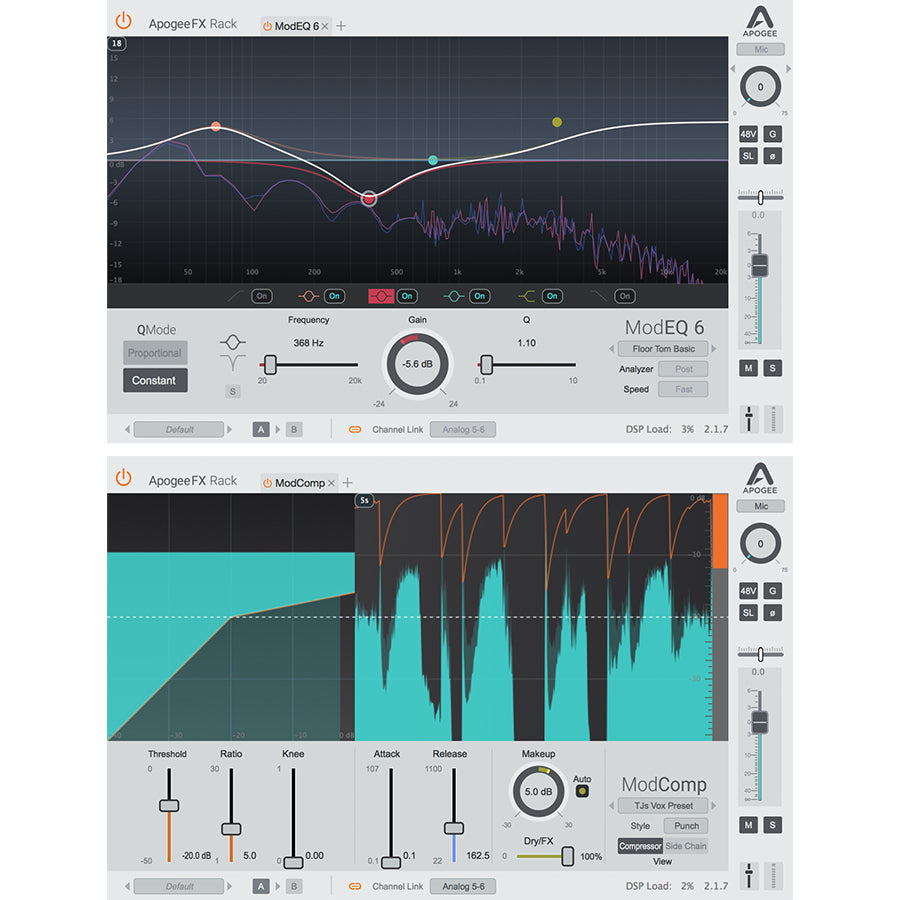Toggle the Auto makeup gain indicator
The image size is (900, 900).
tap(581, 792)
